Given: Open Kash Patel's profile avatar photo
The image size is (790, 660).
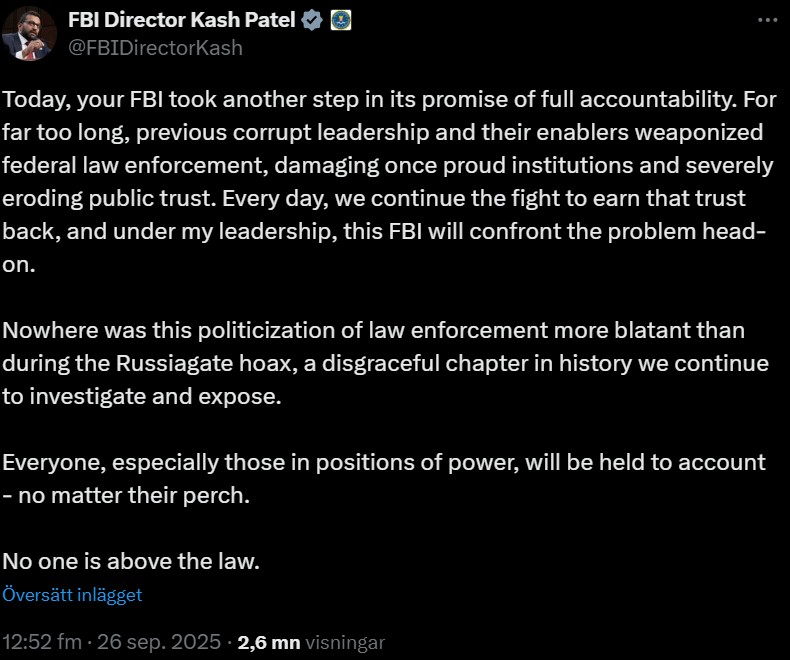Looking at the screenshot, I should point(29,34).
